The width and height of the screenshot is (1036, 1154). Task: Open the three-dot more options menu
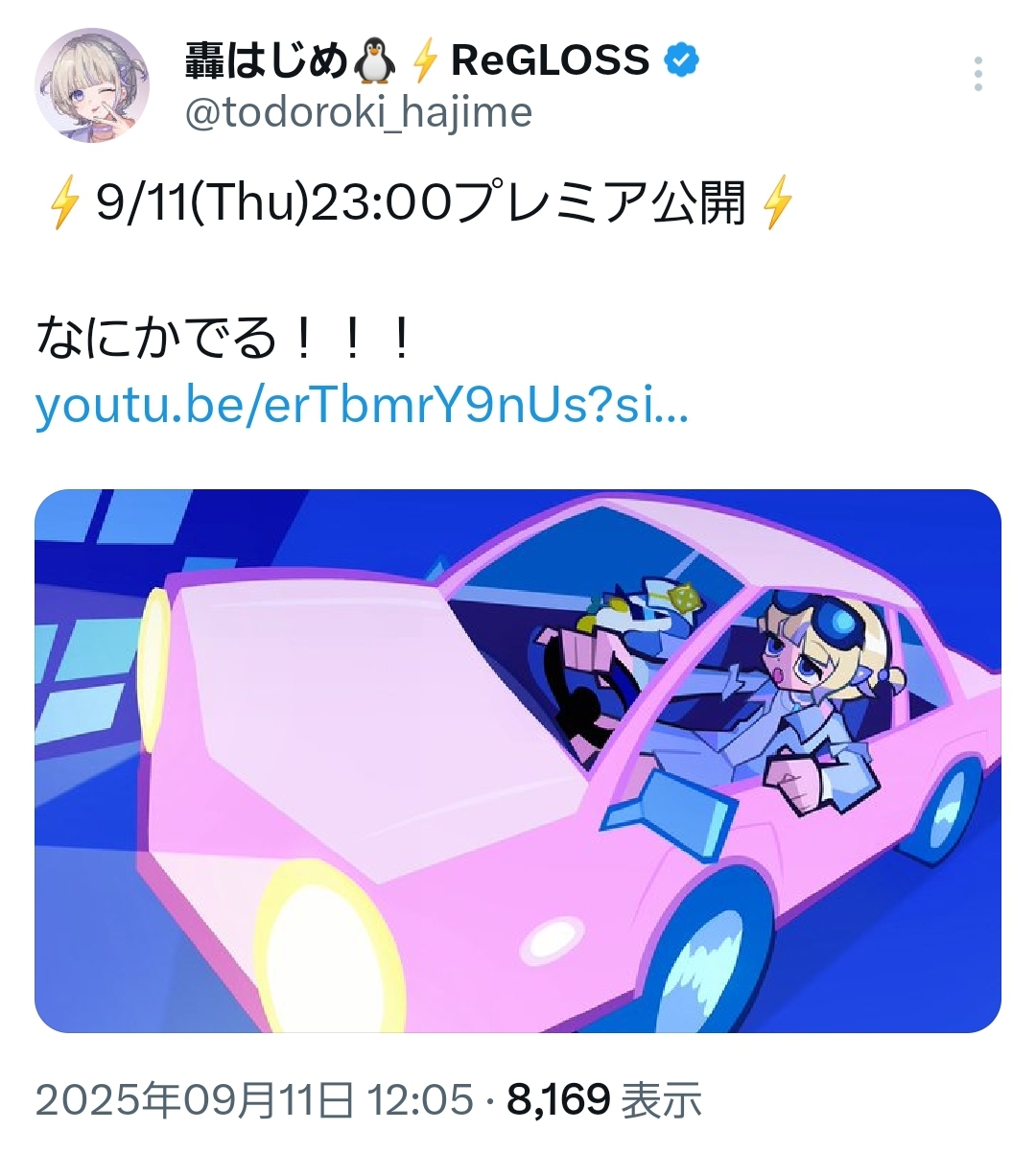click(x=977, y=74)
